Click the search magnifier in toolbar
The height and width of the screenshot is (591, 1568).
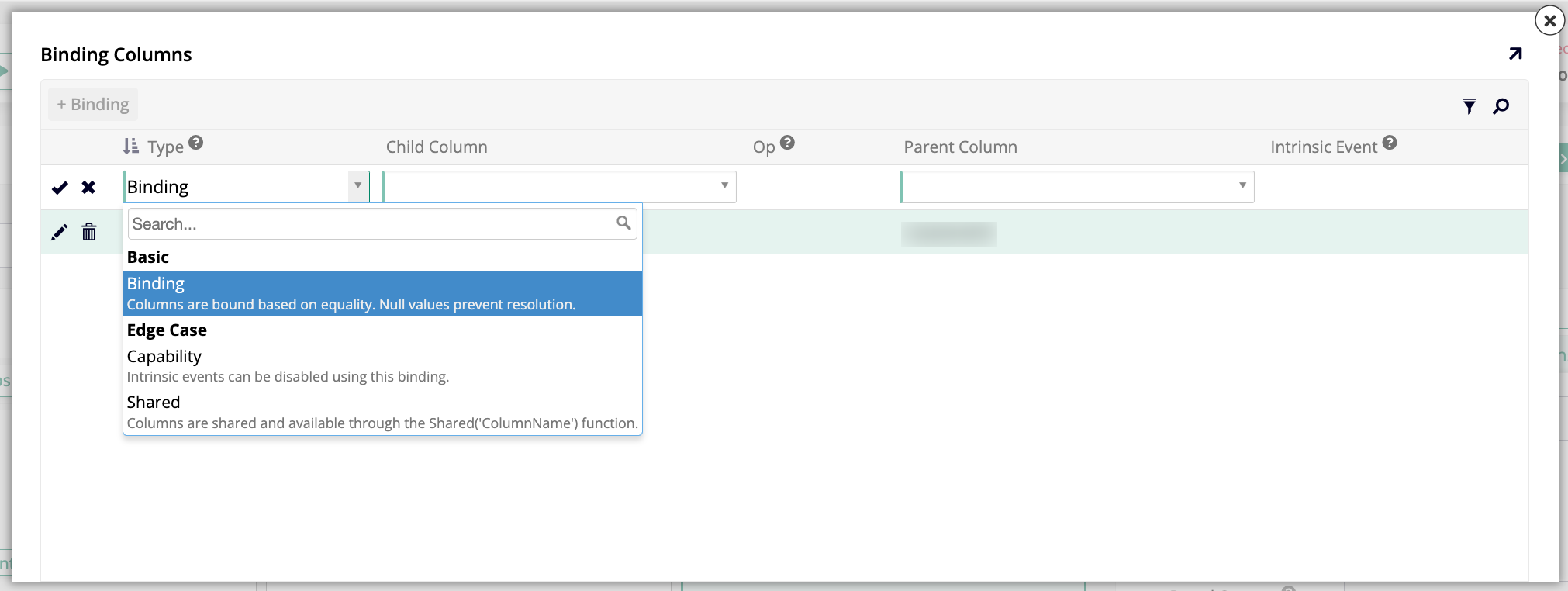click(1501, 106)
